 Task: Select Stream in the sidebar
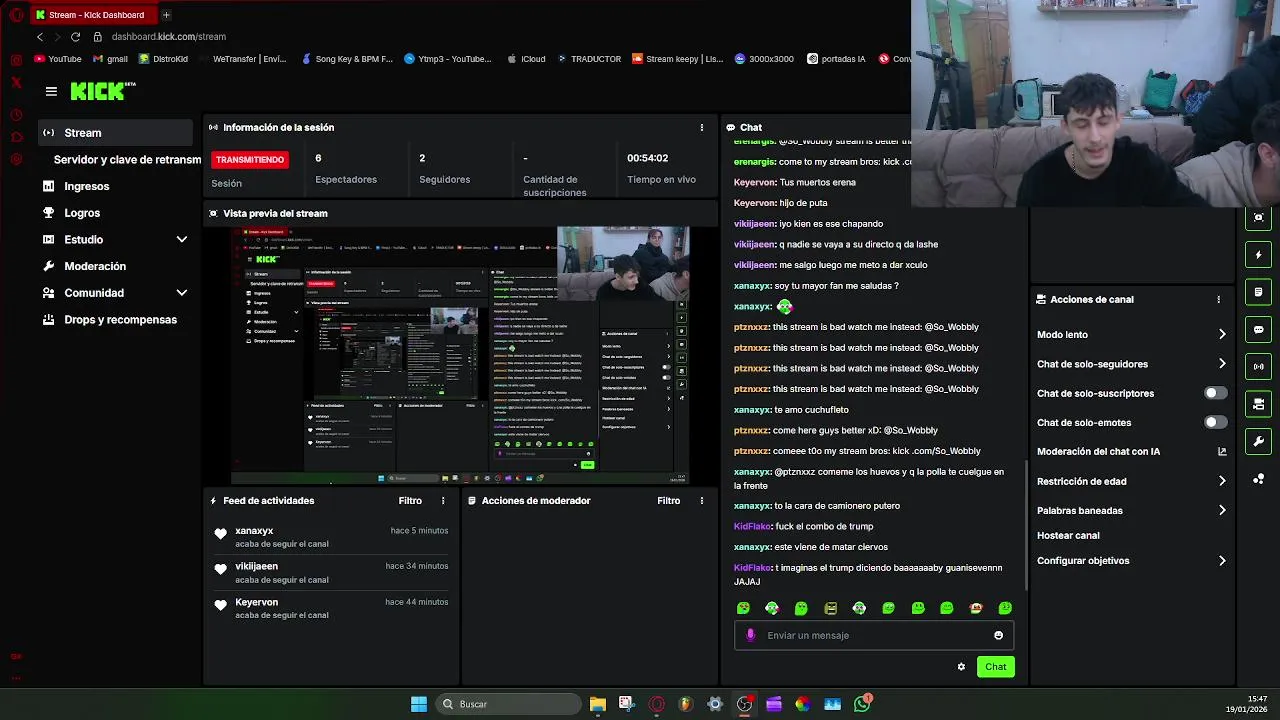[x=115, y=133]
